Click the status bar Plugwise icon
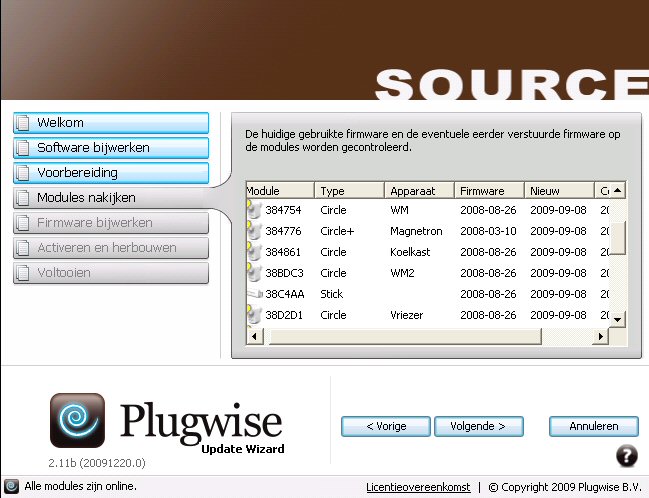 tap(11, 486)
